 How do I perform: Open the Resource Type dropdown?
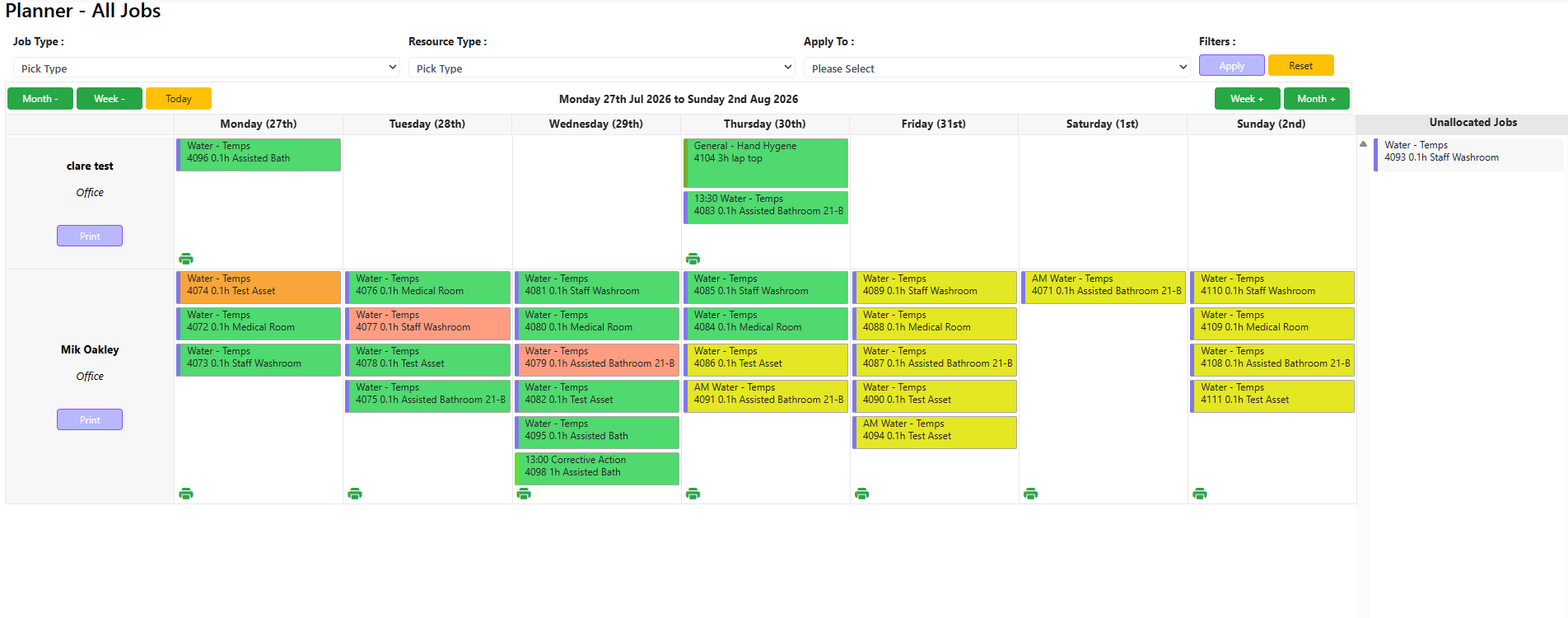click(602, 68)
